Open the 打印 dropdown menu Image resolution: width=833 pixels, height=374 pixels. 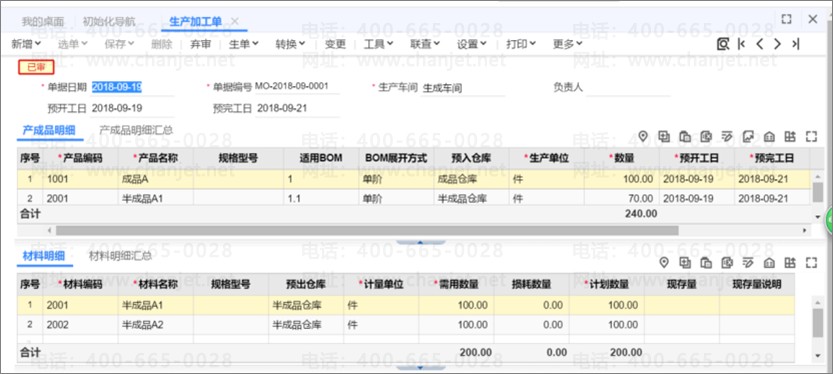pos(521,44)
